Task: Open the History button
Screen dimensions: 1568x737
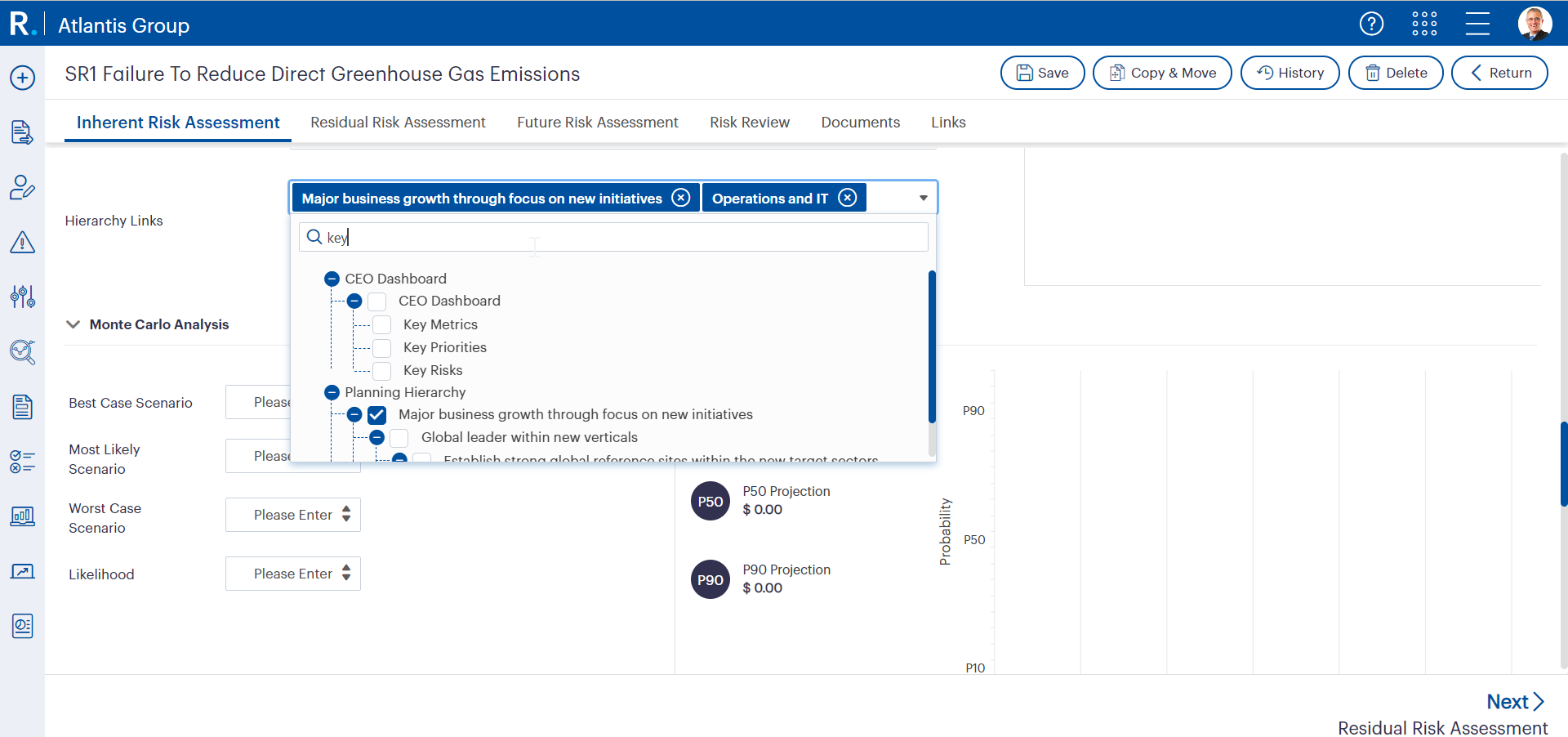Action: [x=1290, y=73]
